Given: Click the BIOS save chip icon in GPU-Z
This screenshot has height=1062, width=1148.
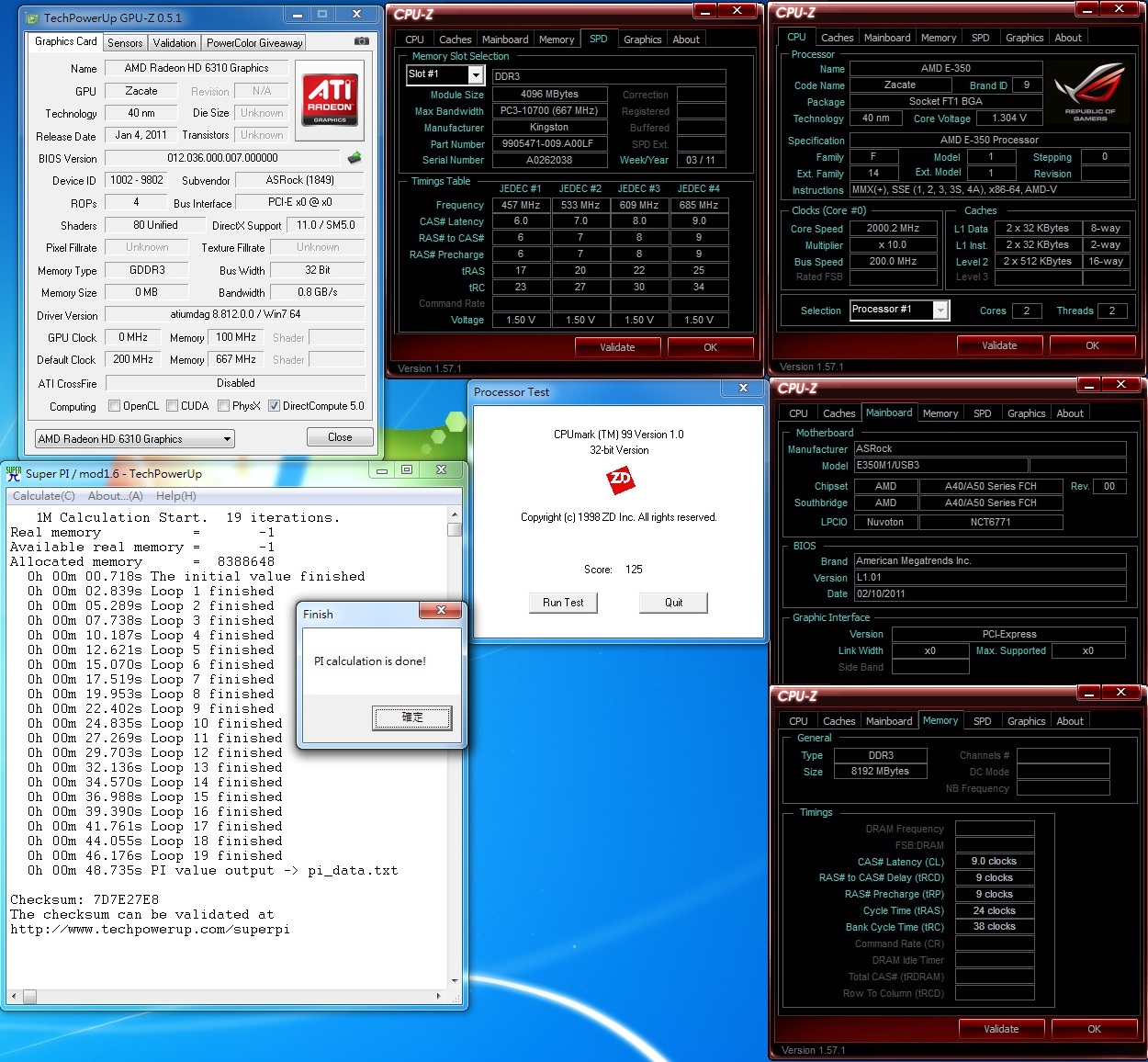Looking at the screenshot, I should click(355, 158).
